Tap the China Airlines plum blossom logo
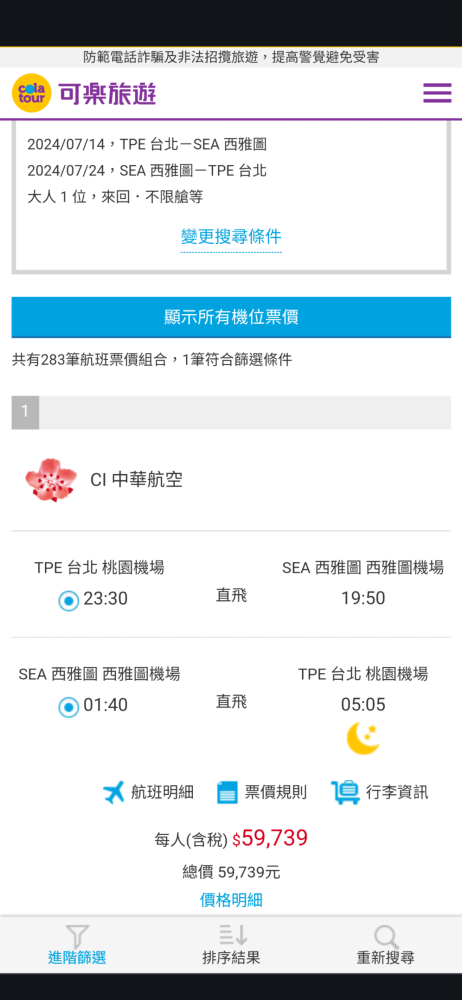This screenshot has height=1000, width=462. [x=51, y=480]
